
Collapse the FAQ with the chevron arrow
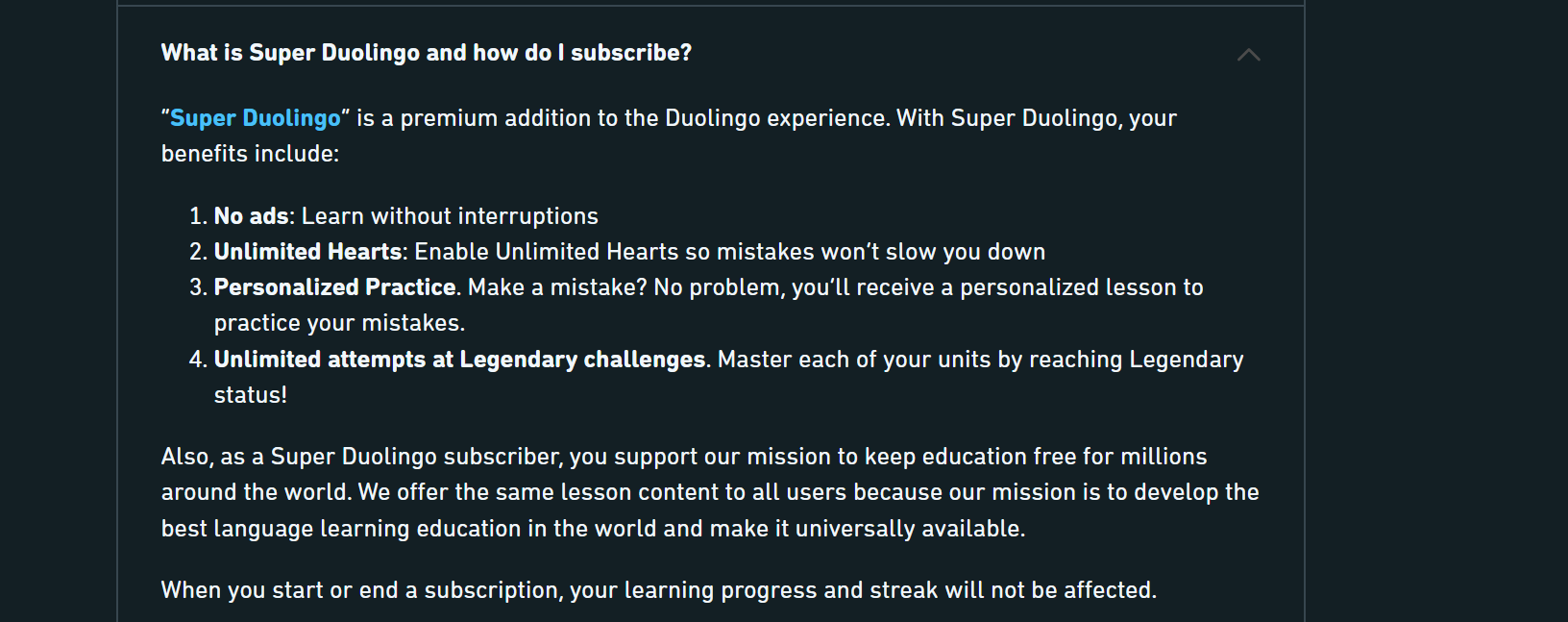pyautogui.click(x=1248, y=55)
